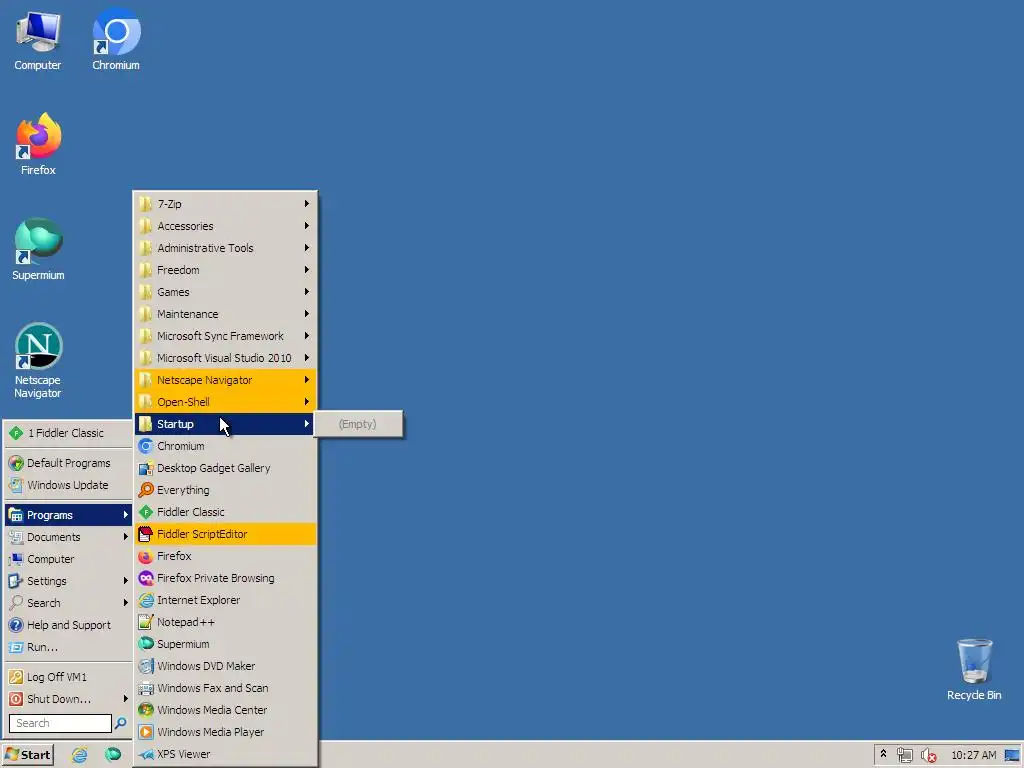Click the Start button
The image size is (1024, 768).
click(x=27, y=755)
